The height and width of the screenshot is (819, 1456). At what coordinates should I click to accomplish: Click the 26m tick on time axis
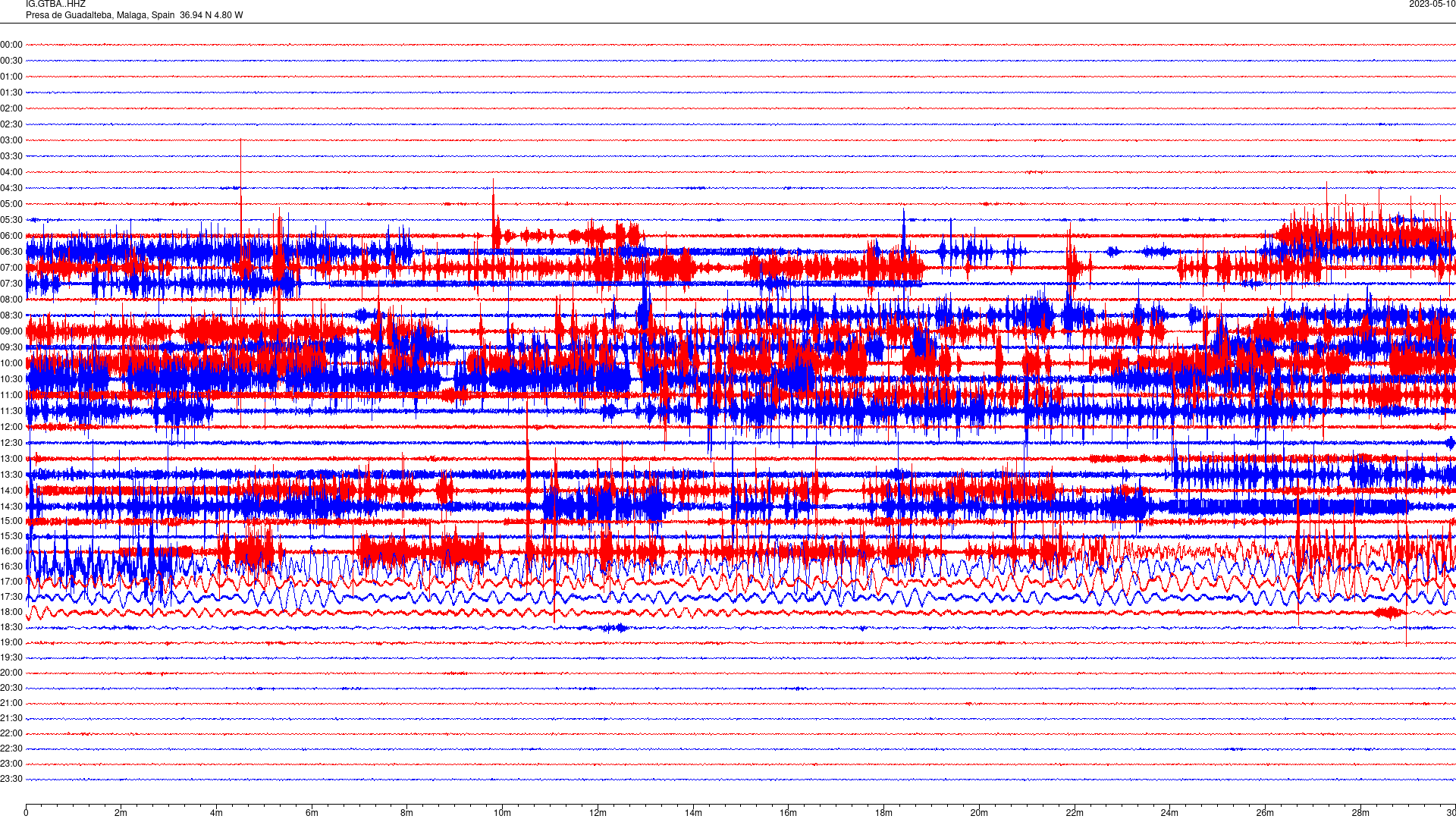point(1265,813)
